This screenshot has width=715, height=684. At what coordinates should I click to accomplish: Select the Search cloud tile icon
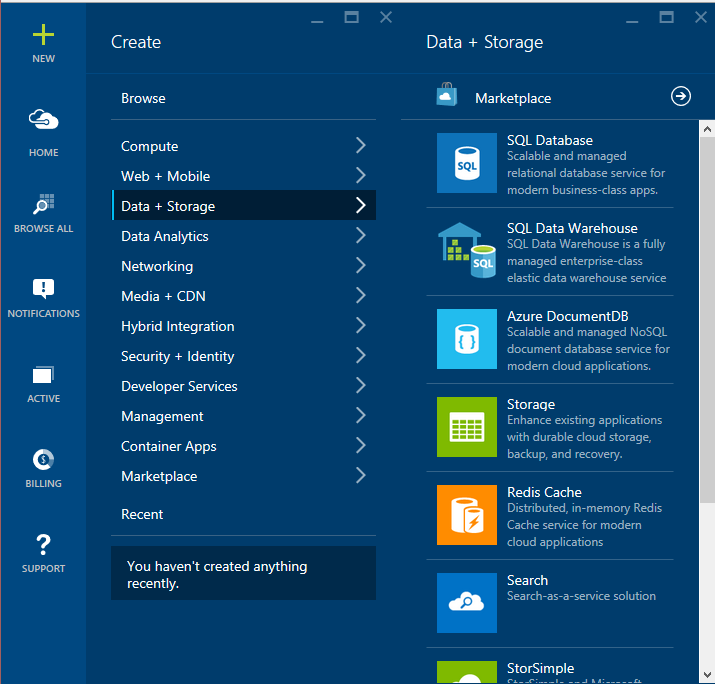coord(466,603)
